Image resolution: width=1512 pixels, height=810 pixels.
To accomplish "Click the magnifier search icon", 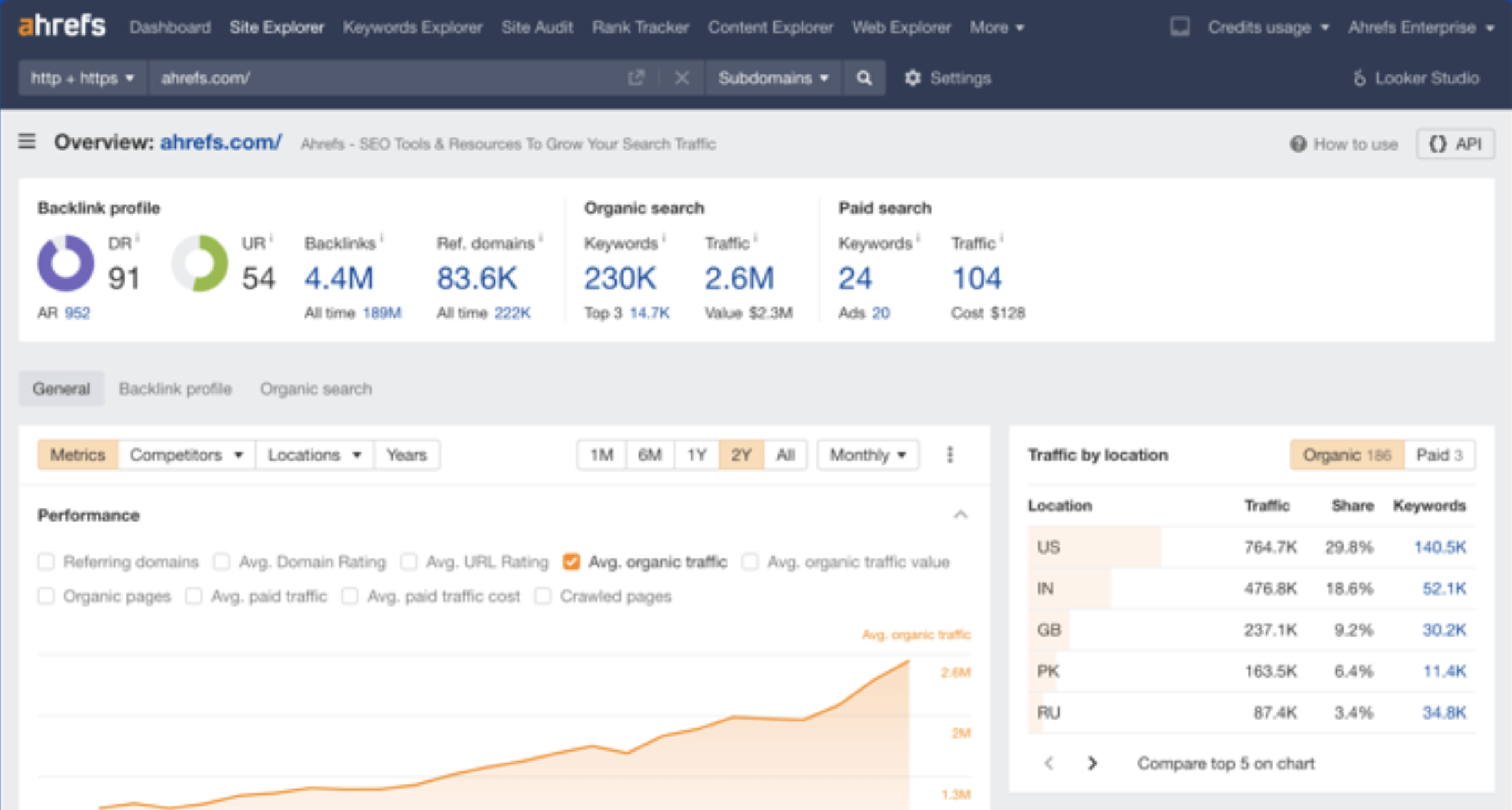I will (x=864, y=78).
